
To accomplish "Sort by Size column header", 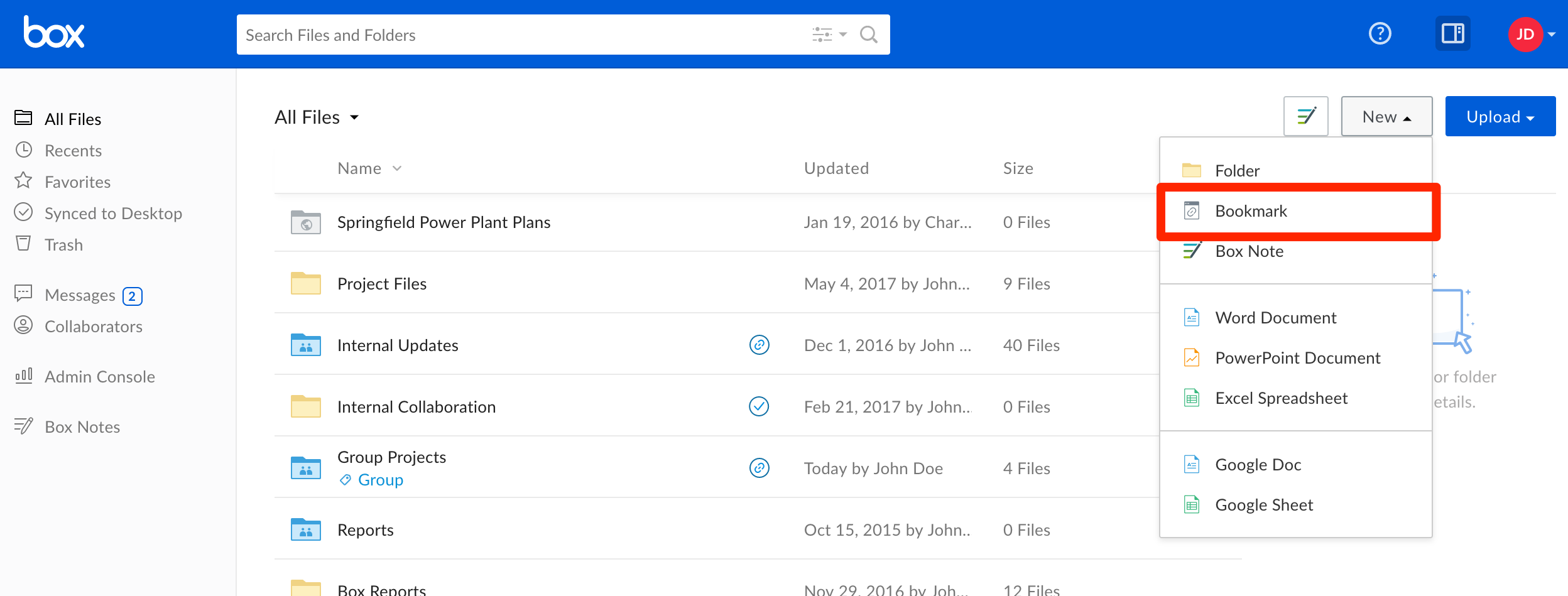I will tap(1018, 168).
